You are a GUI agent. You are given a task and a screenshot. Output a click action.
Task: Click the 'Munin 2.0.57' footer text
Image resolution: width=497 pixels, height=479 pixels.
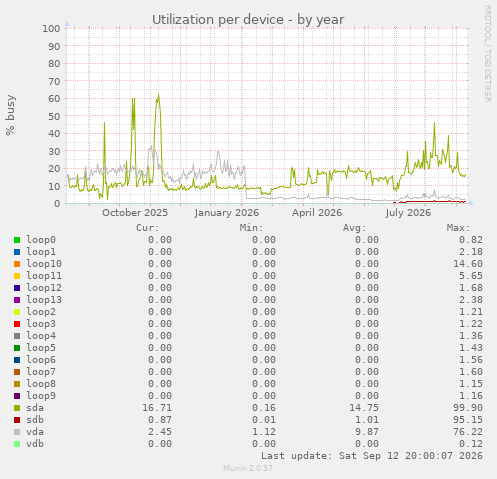tap(248, 468)
